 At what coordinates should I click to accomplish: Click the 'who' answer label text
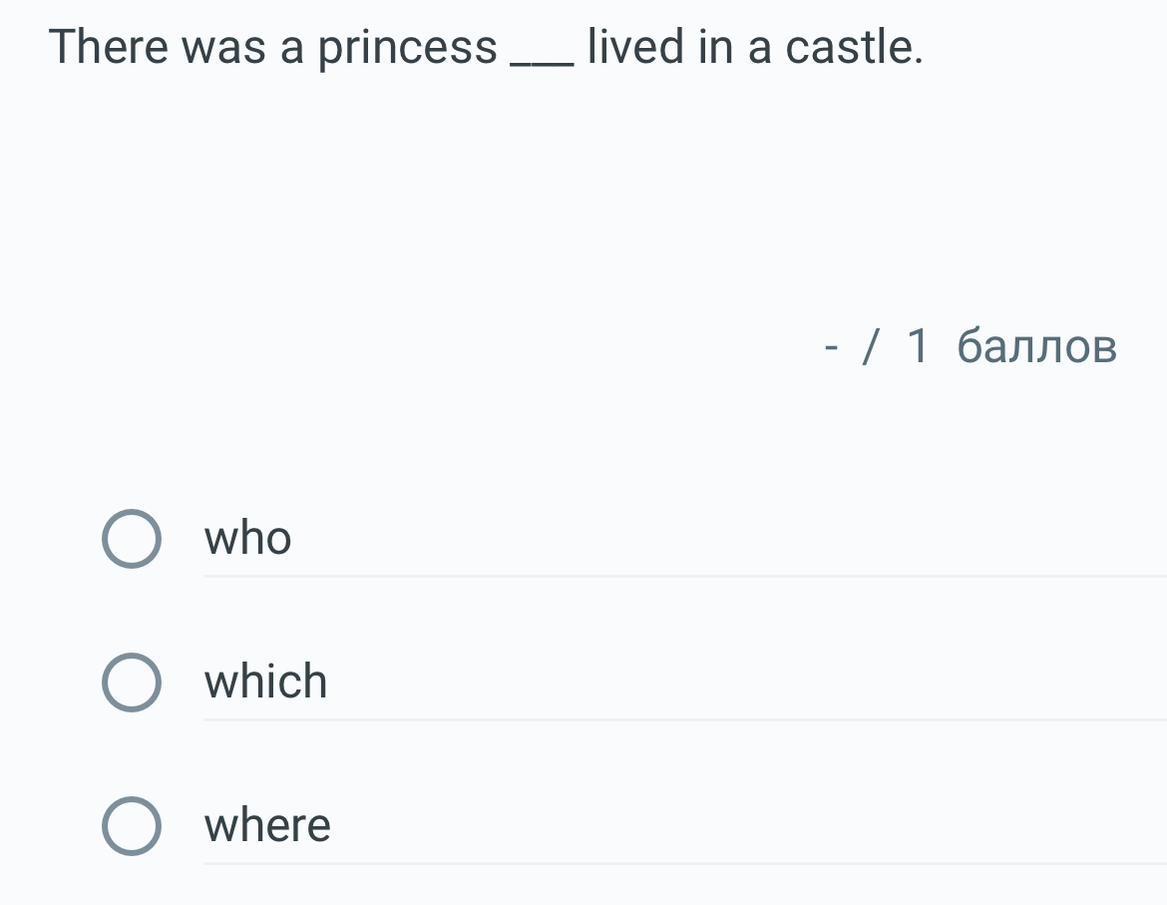(248, 539)
